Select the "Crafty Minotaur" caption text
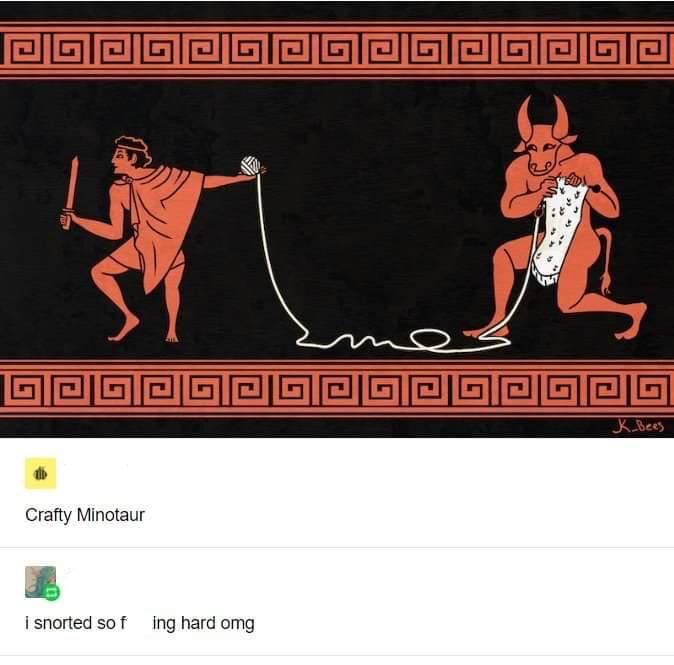Screen dimensions: 674x665 (x=85, y=515)
